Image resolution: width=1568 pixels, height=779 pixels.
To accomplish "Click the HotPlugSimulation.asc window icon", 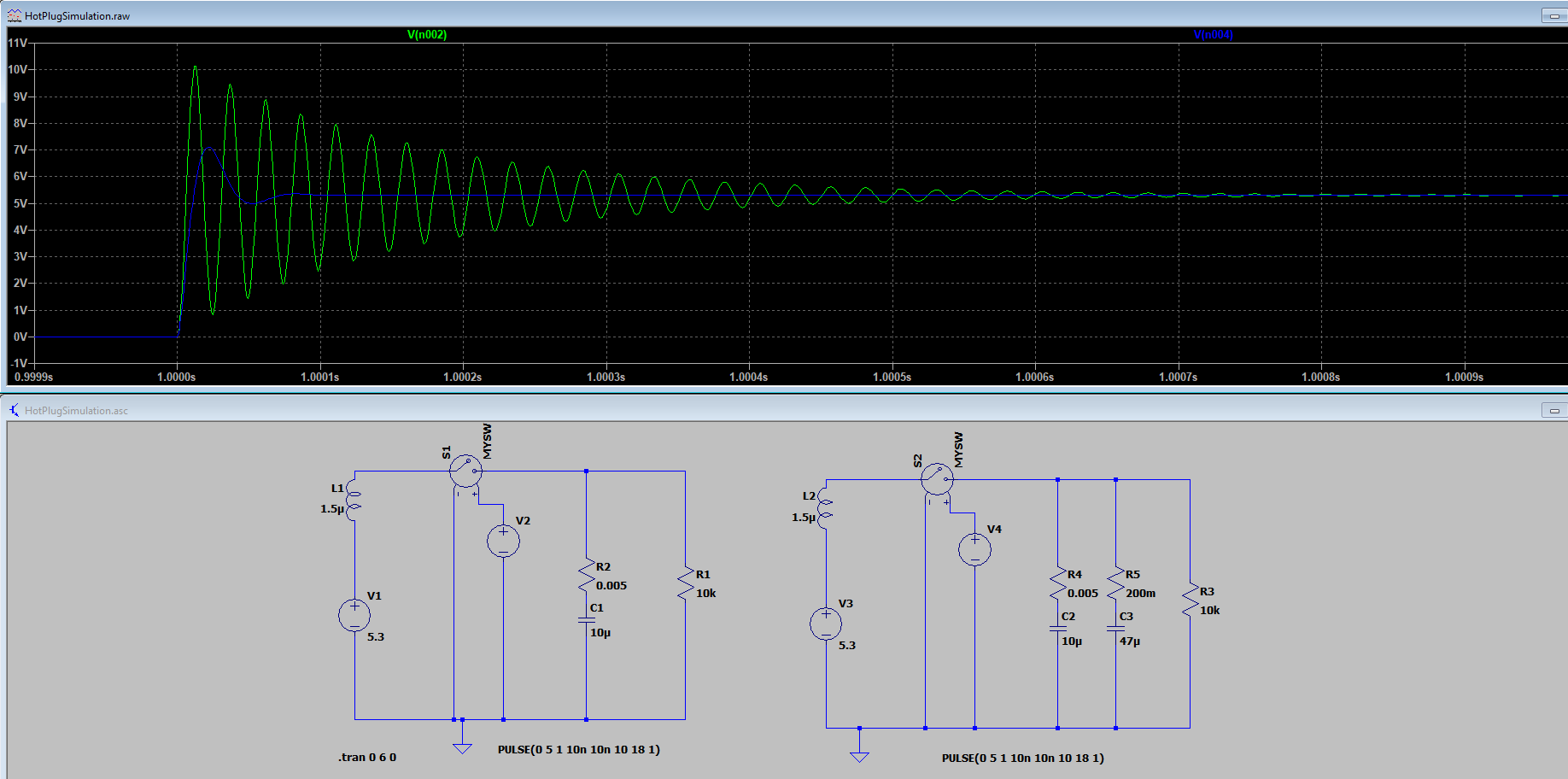I will click(15, 410).
